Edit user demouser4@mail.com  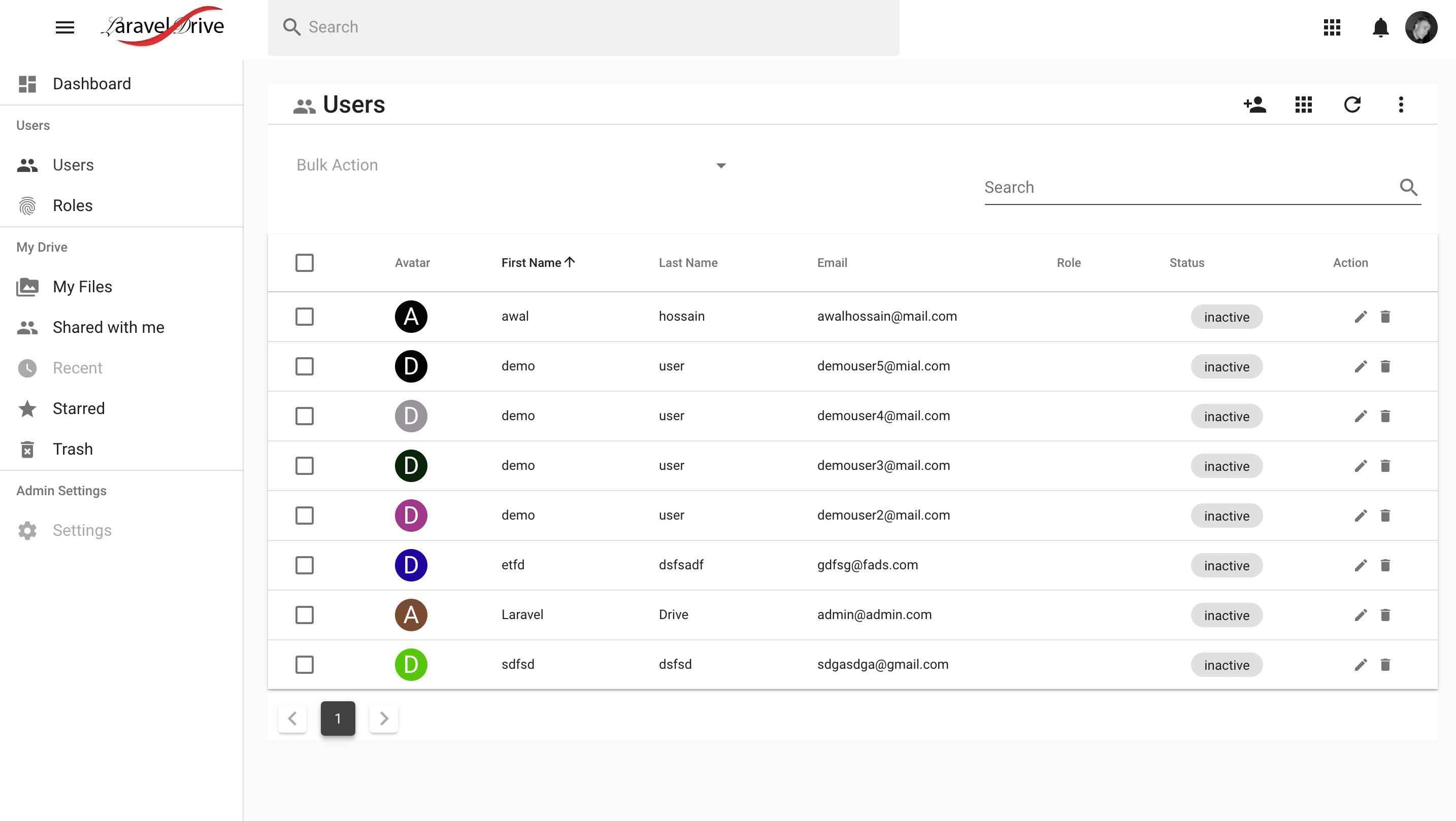pyautogui.click(x=1361, y=416)
